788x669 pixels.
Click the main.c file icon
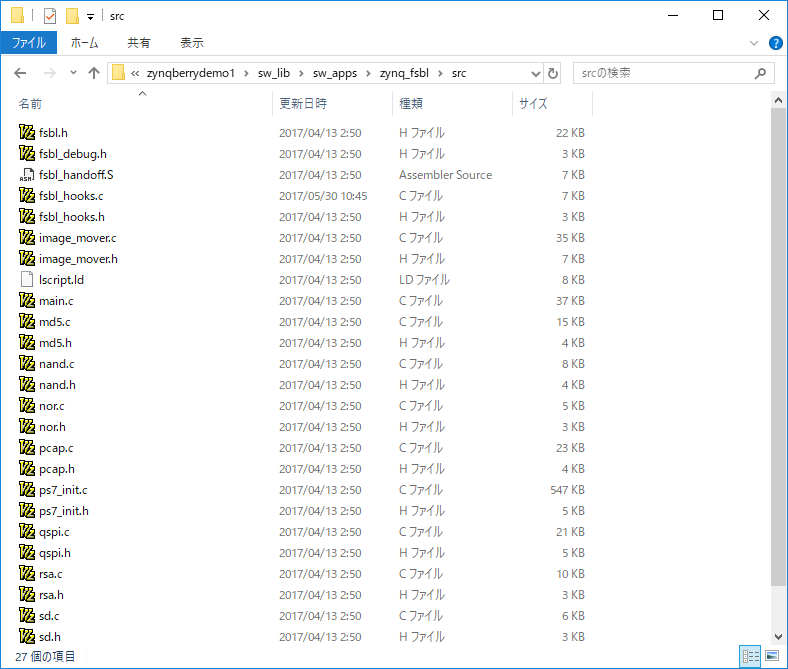coord(27,301)
